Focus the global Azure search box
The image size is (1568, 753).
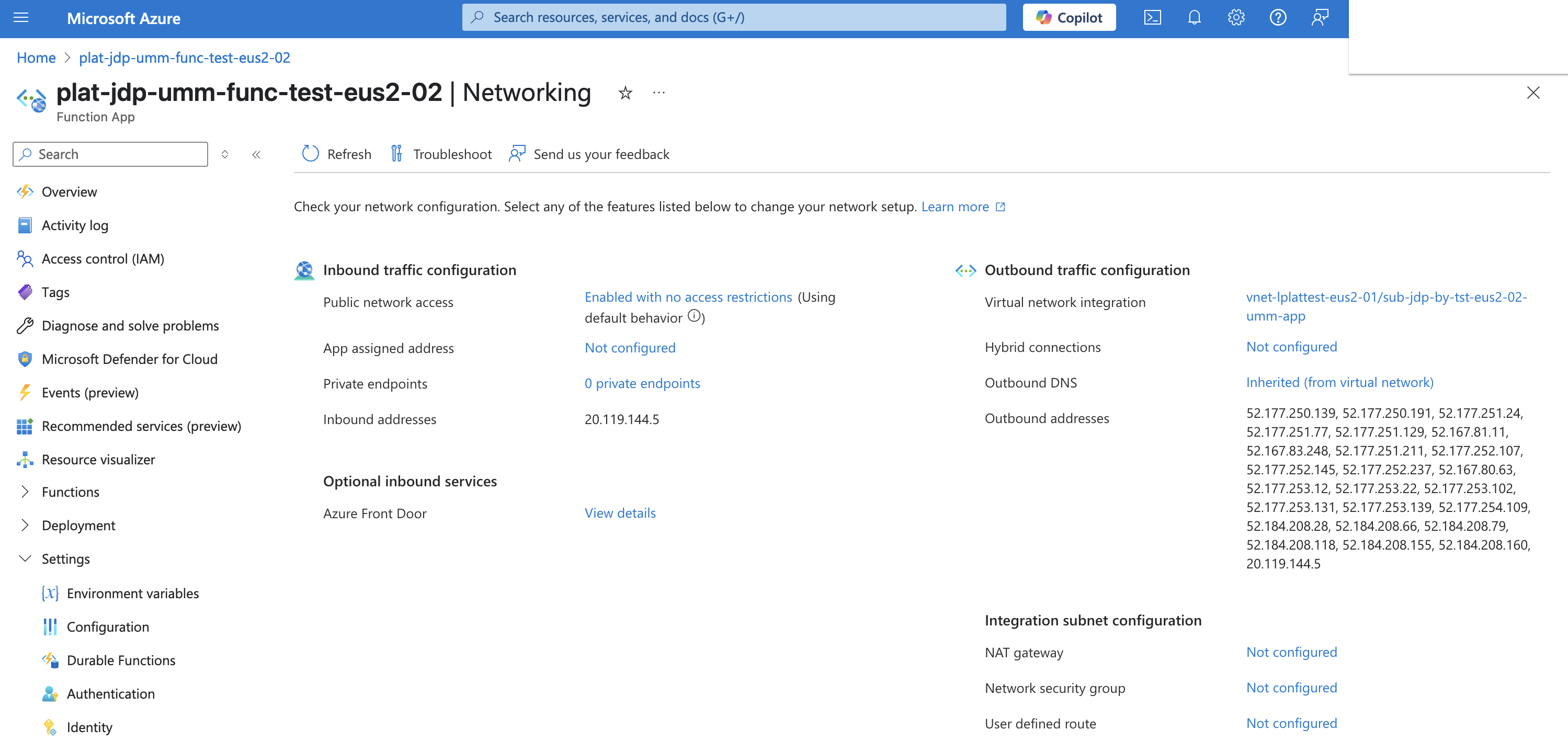click(733, 18)
